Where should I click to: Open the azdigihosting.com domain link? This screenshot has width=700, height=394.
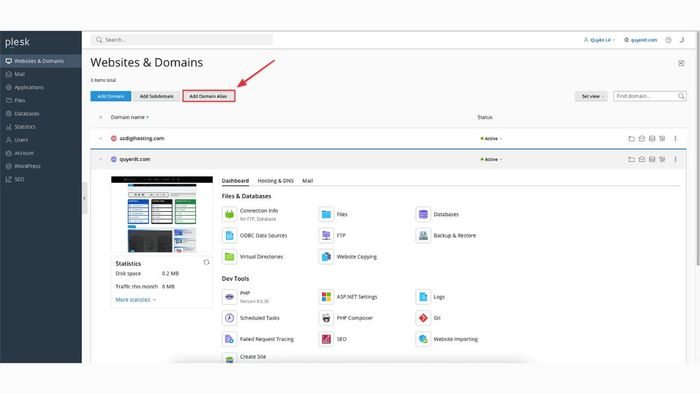142,138
